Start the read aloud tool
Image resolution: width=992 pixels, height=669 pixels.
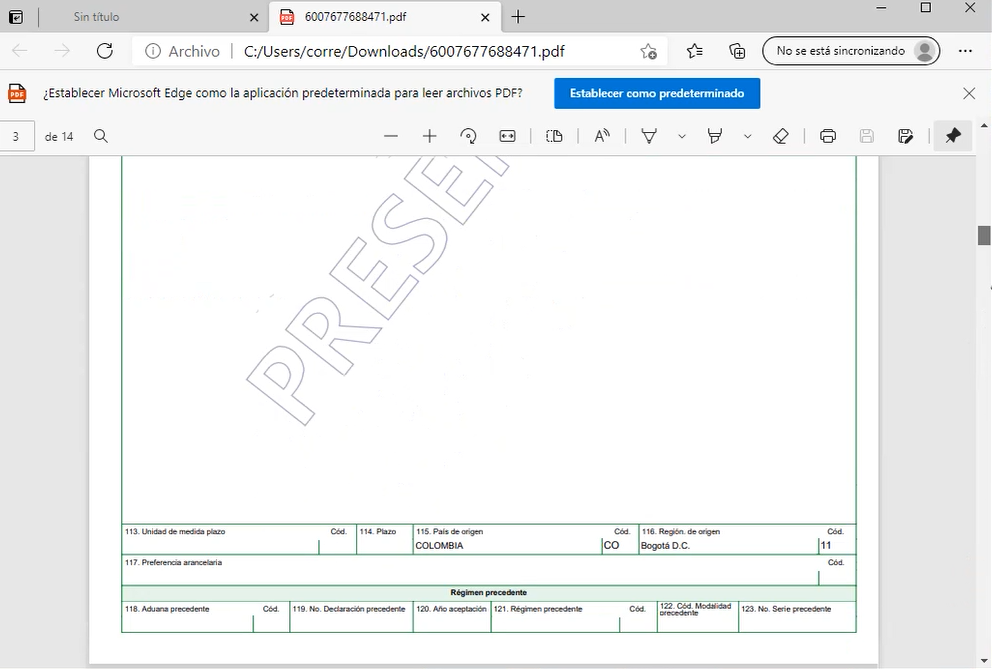pos(602,136)
